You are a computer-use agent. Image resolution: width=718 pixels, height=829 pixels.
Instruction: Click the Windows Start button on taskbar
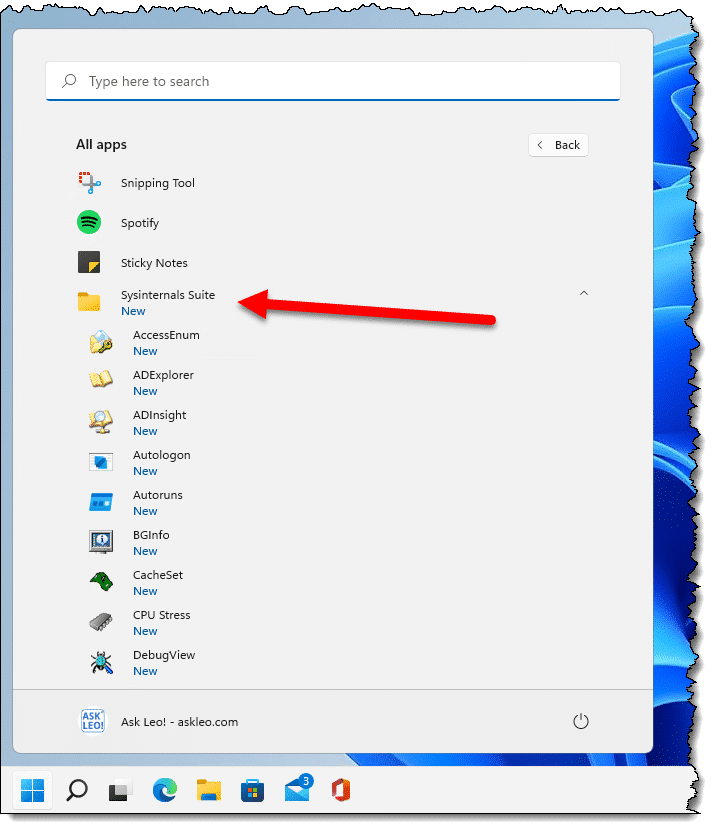tap(32, 790)
